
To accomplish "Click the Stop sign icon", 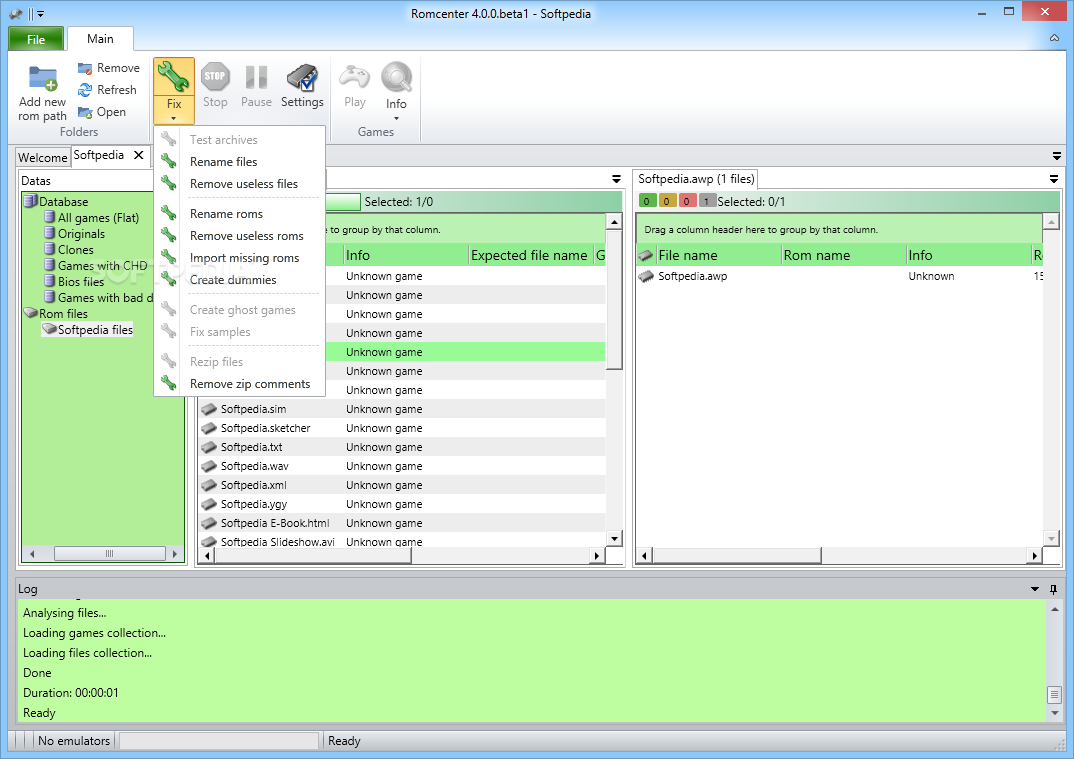I will (x=215, y=76).
